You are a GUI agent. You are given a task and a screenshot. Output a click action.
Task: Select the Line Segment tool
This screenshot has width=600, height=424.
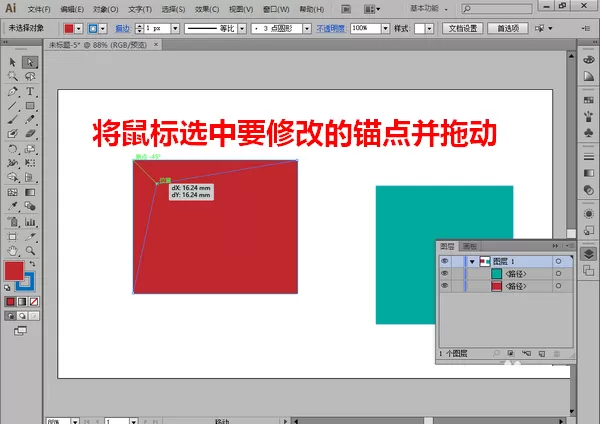[12, 106]
